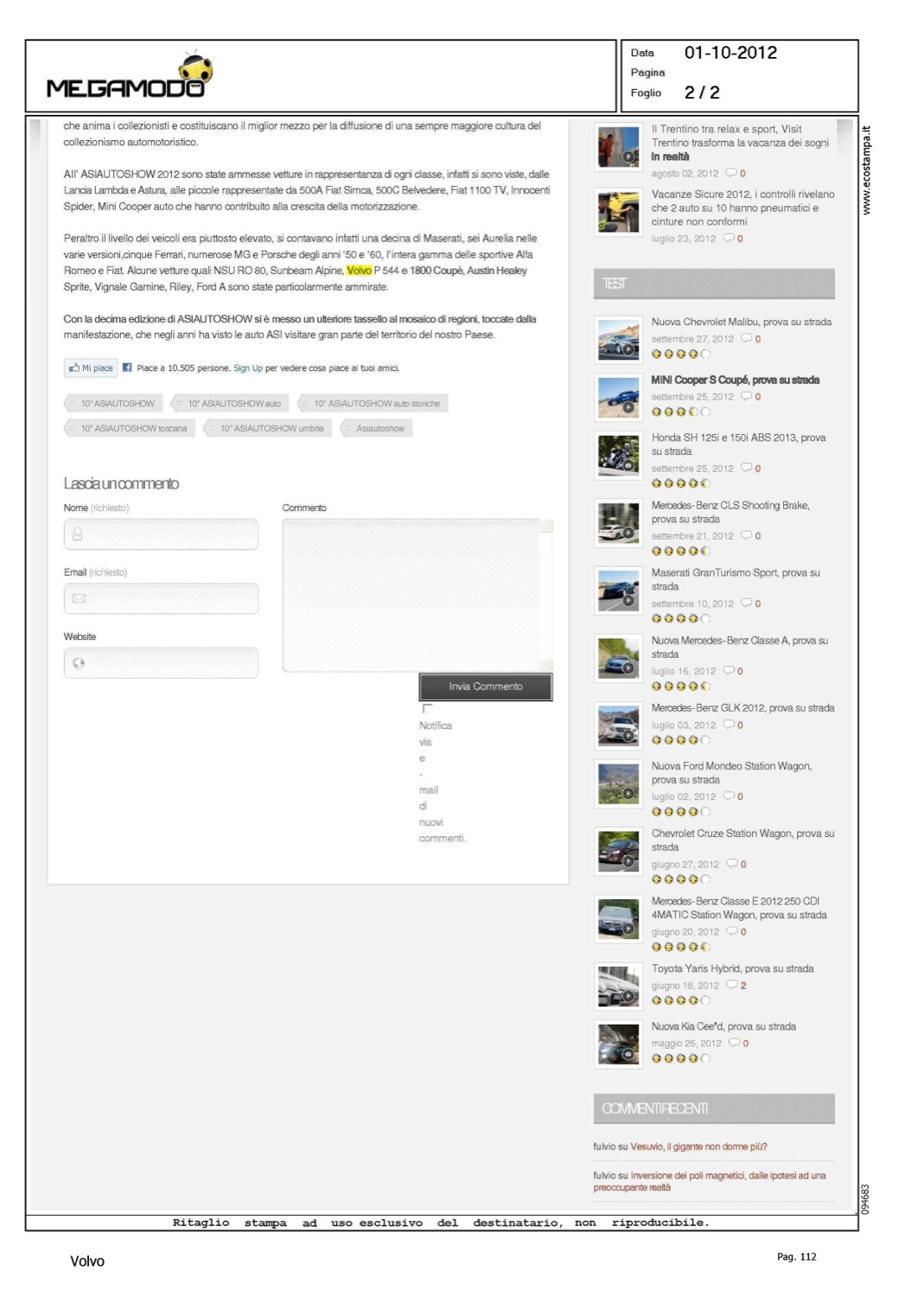Click the Sign Up link
The height and width of the screenshot is (1297, 924).
(248, 368)
